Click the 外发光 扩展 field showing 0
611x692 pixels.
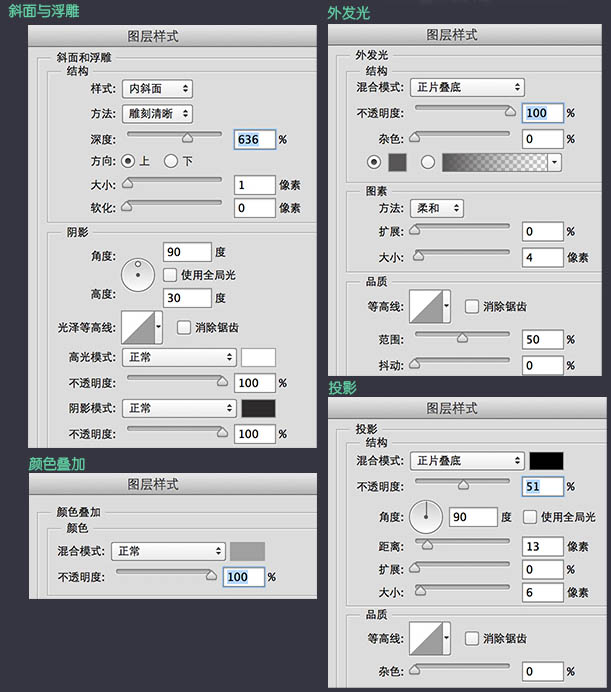(x=543, y=231)
